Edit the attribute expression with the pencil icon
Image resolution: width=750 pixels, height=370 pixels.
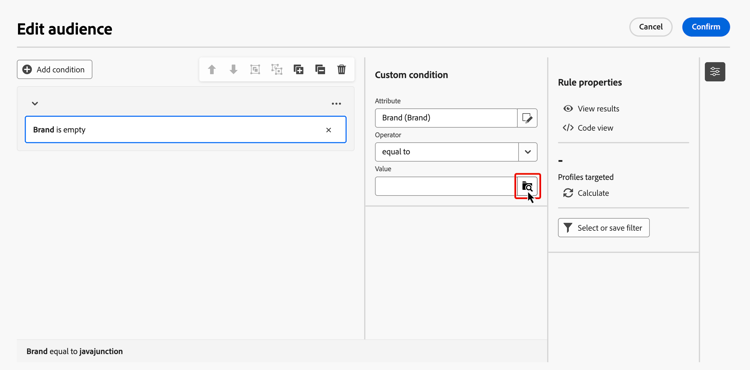click(x=528, y=118)
